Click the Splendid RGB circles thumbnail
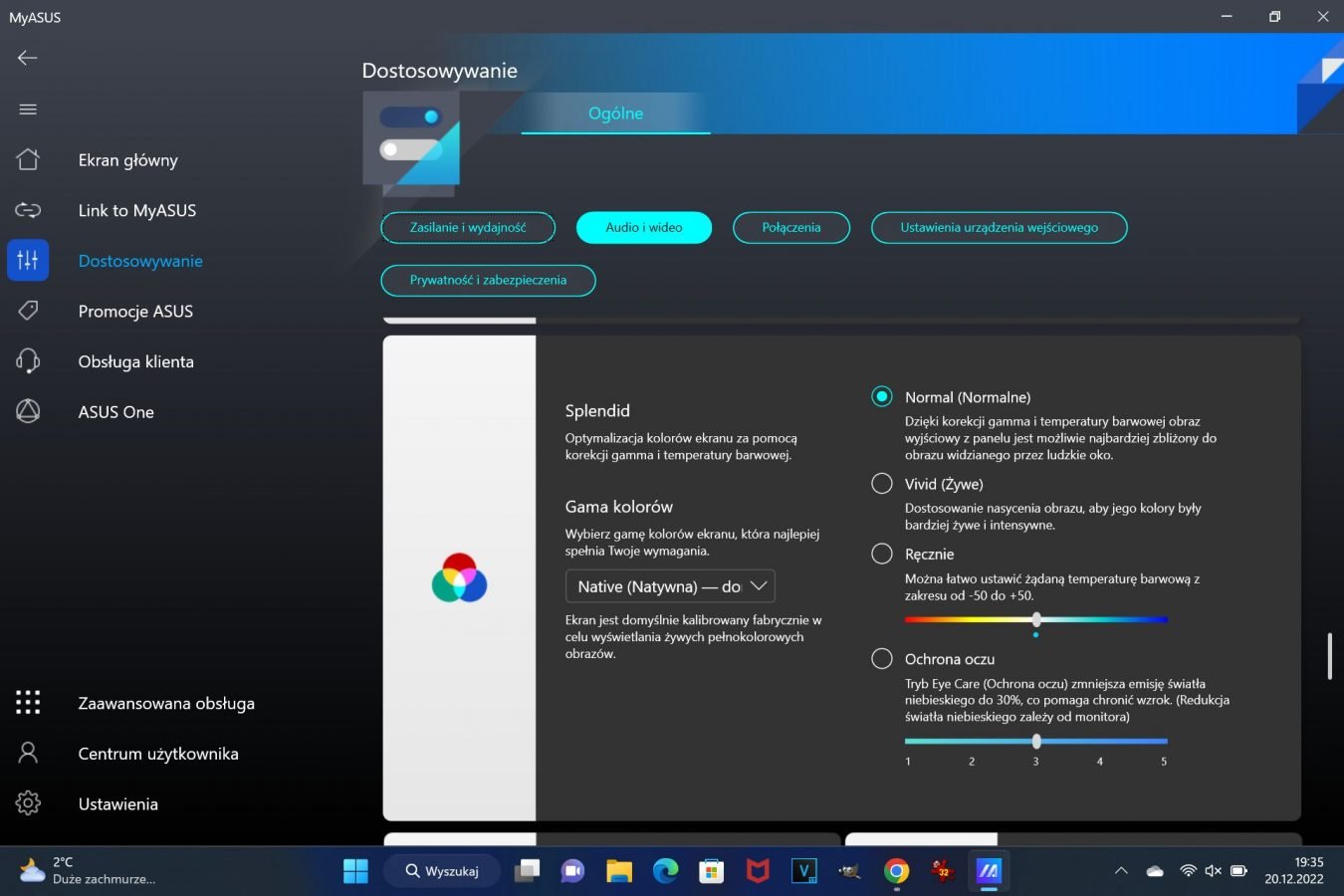The width and height of the screenshot is (1344, 896). point(459,577)
